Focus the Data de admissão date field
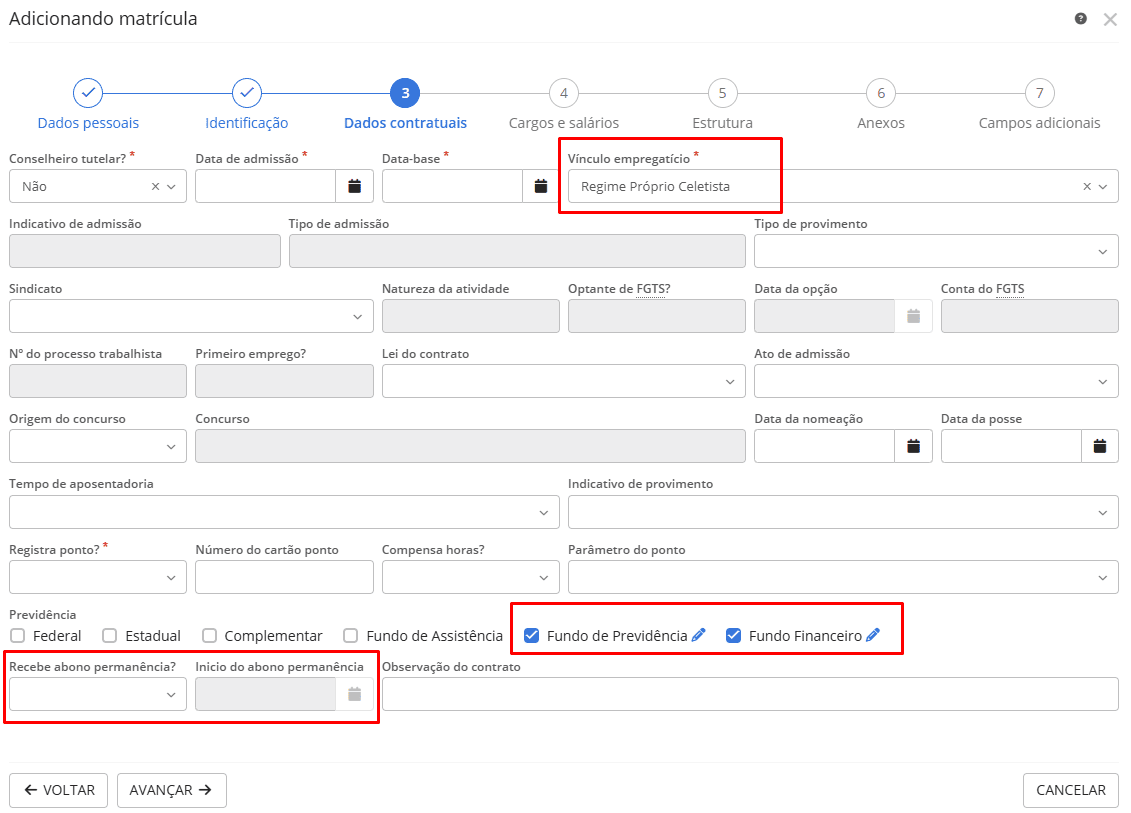The width and height of the screenshot is (1131, 813). [x=265, y=186]
